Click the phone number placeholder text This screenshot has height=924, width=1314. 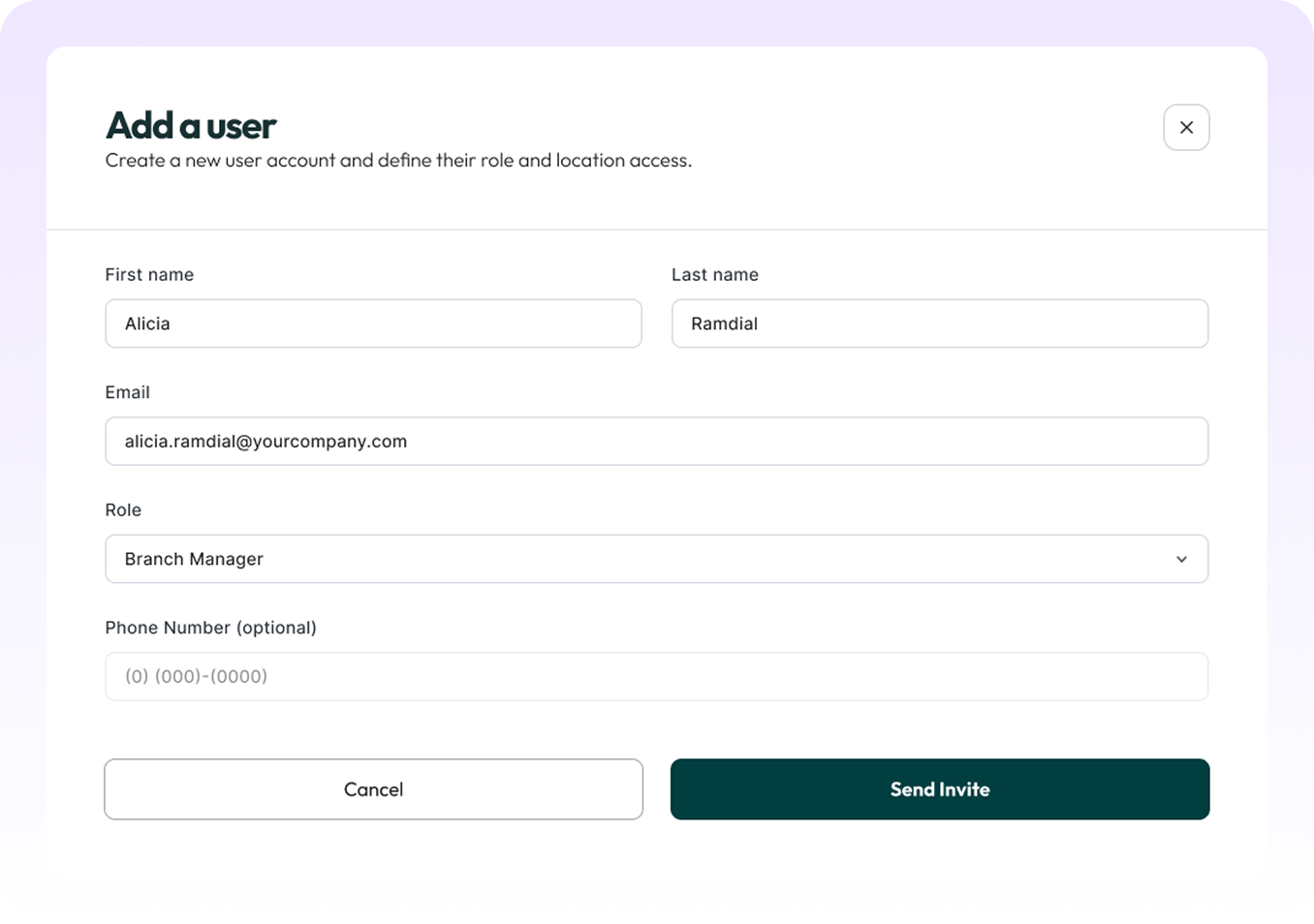click(195, 676)
